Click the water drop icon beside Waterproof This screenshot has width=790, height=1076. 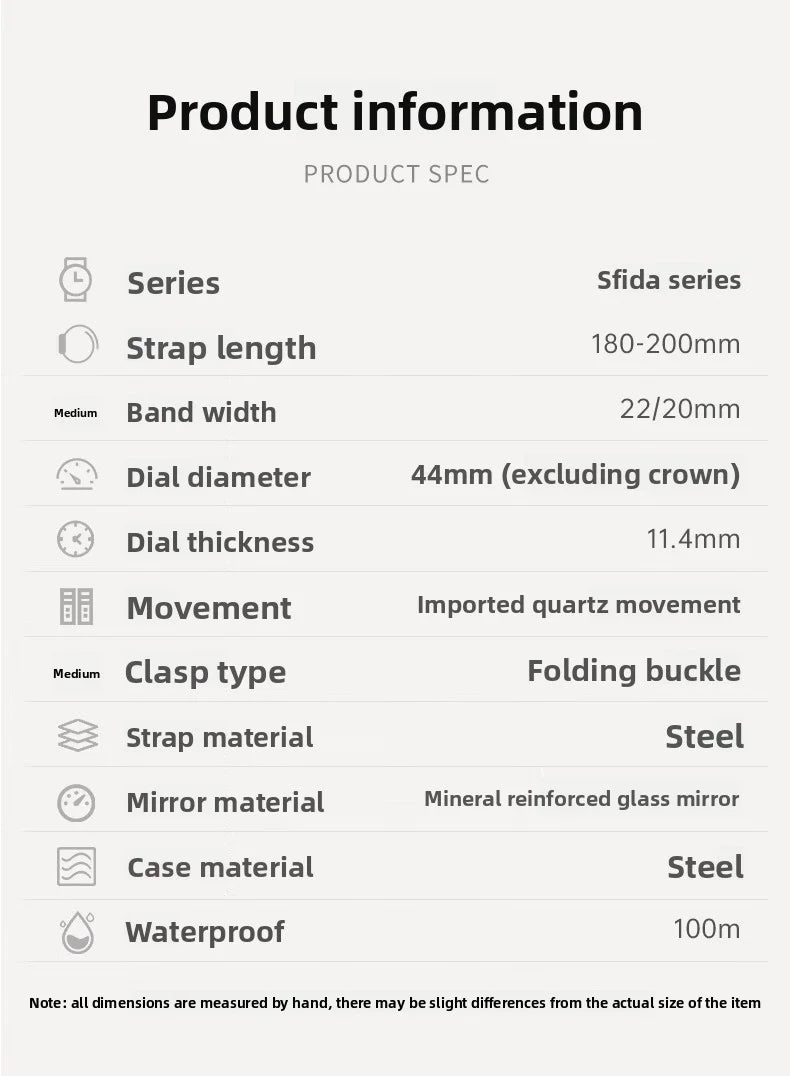[x=77, y=932]
